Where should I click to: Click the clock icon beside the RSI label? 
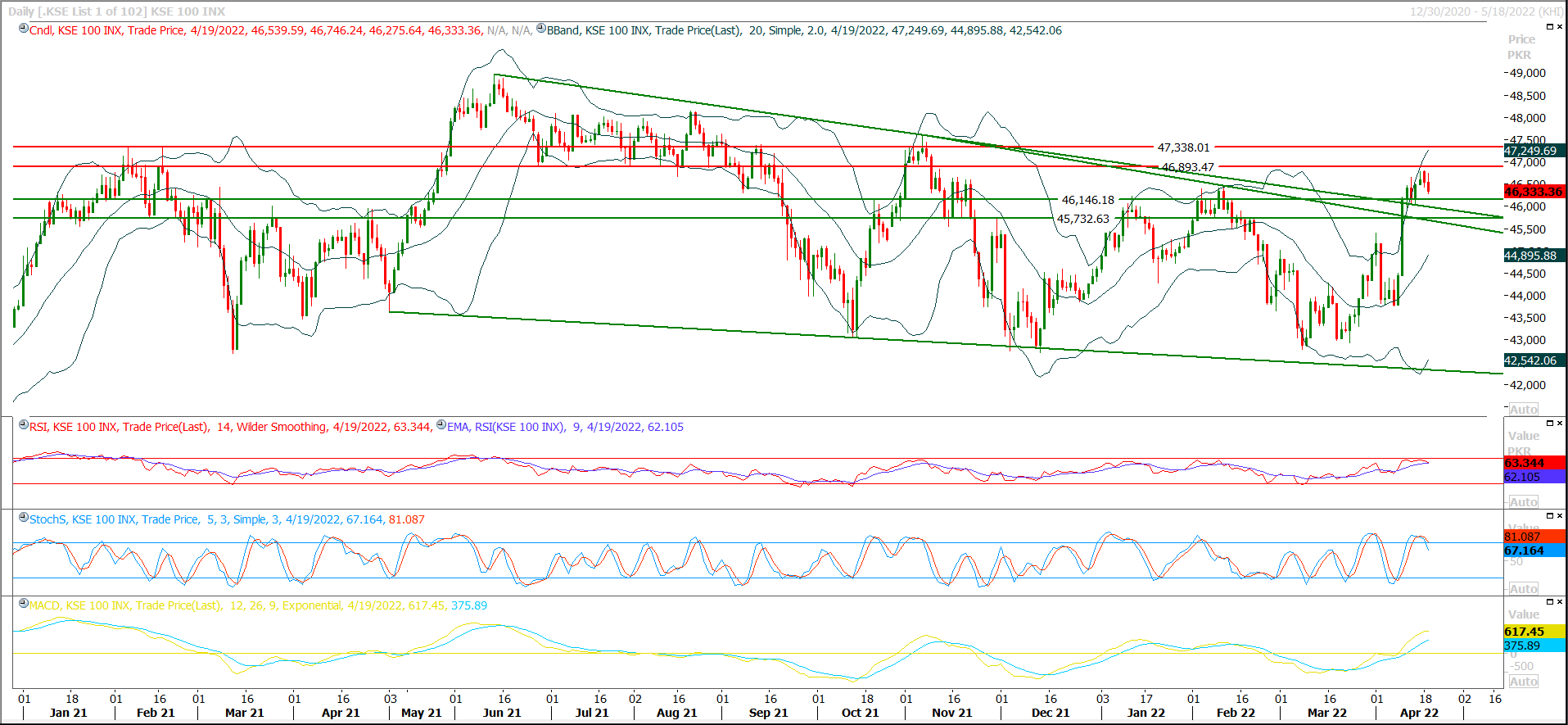(24, 425)
